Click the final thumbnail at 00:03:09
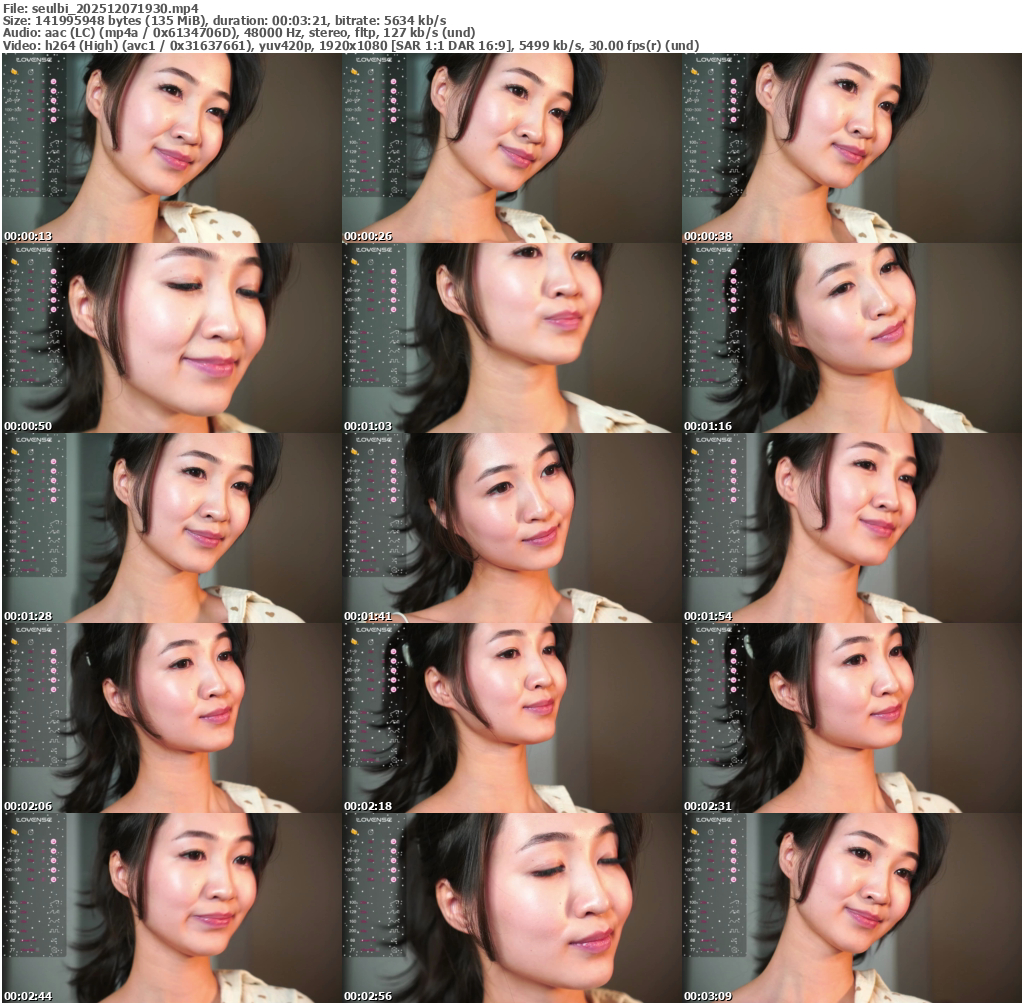This screenshot has width=1024, height=1003. (851, 907)
